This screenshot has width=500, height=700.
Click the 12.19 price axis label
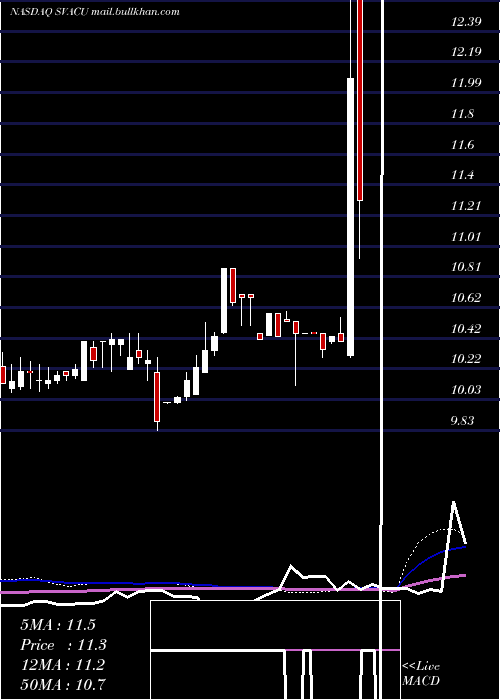tap(466, 52)
